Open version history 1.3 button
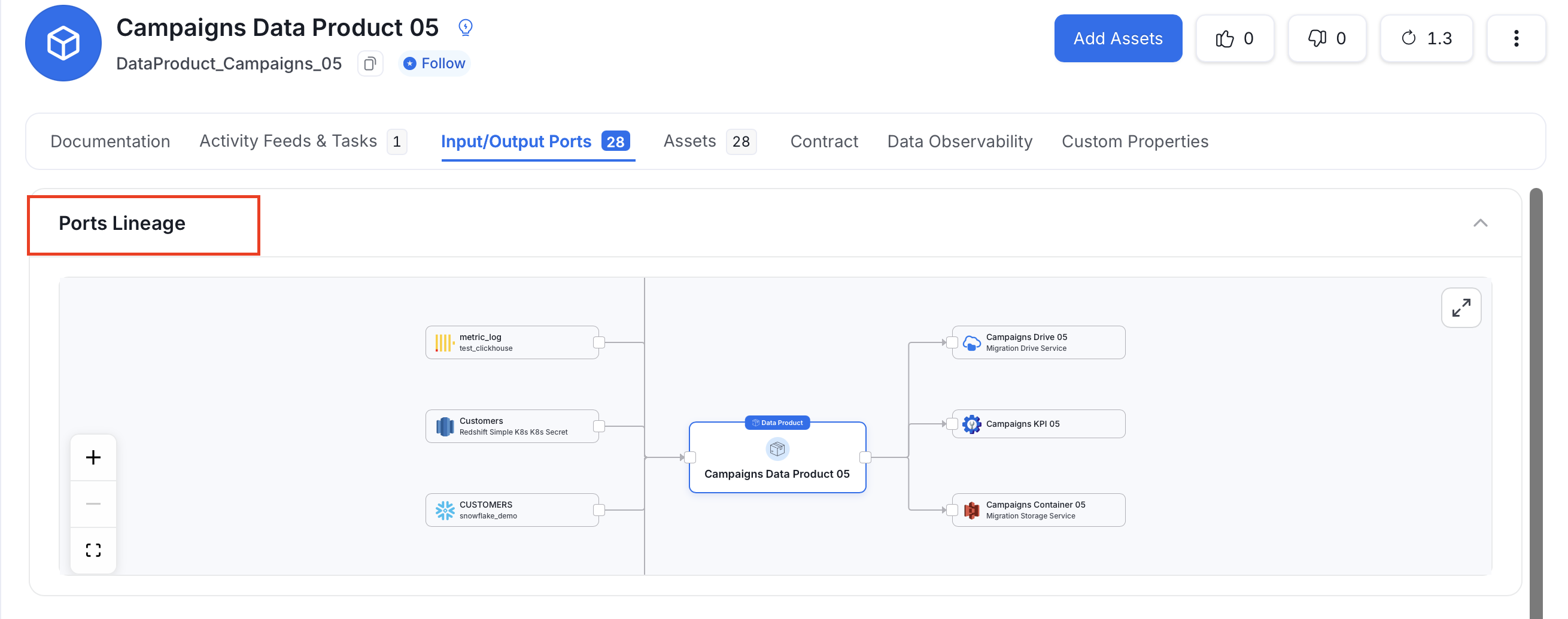Image resolution: width=1568 pixels, height=619 pixels. click(1426, 38)
